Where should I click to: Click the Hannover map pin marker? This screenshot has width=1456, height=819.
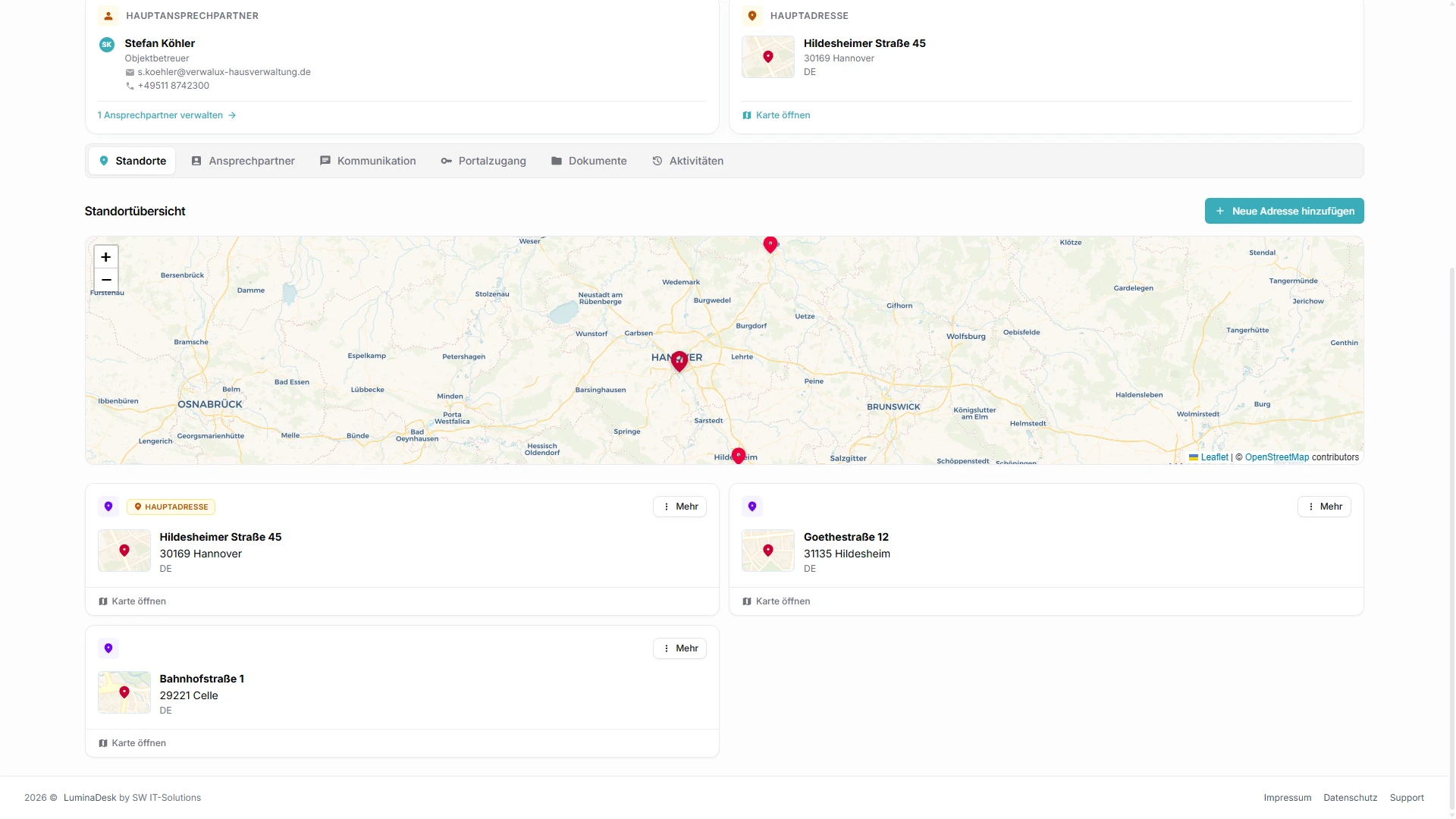click(679, 361)
